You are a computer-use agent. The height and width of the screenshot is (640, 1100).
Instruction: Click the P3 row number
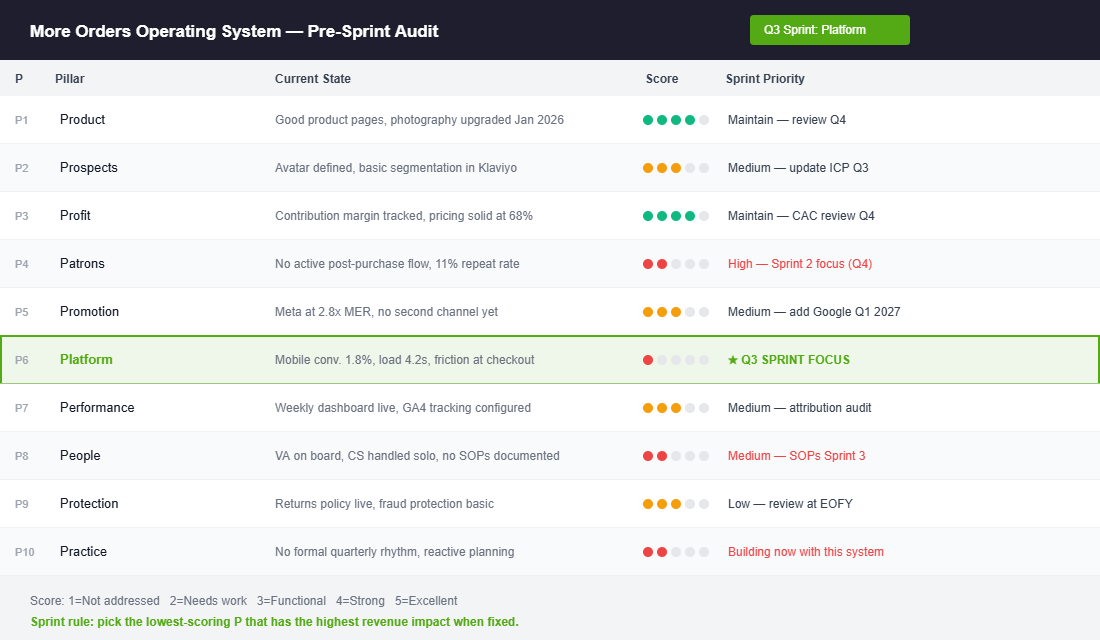point(22,215)
